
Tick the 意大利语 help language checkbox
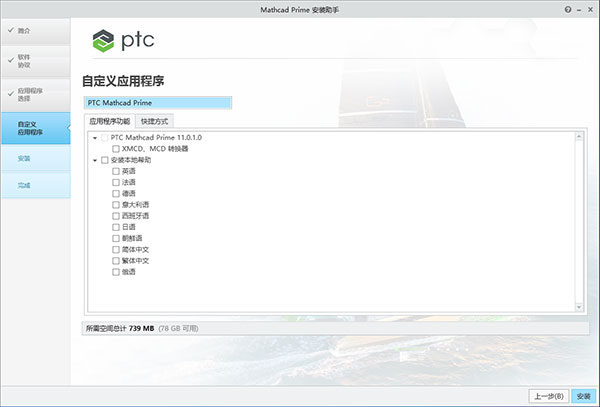click(116, 205)
